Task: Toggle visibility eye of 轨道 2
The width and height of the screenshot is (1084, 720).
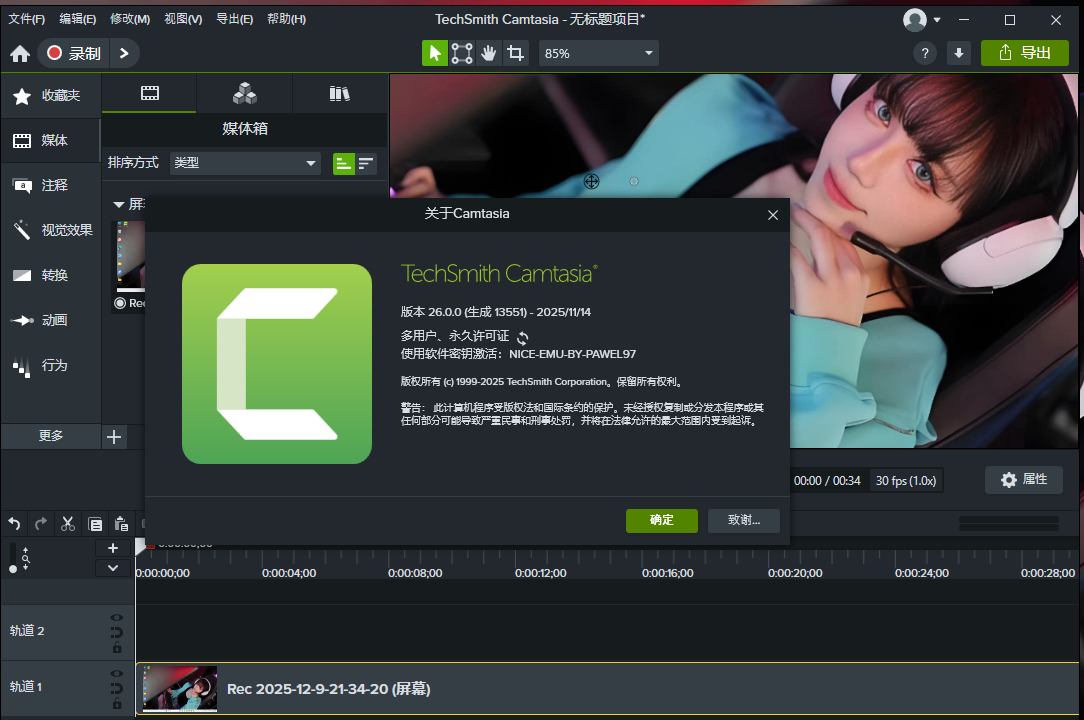Action: 116,618
